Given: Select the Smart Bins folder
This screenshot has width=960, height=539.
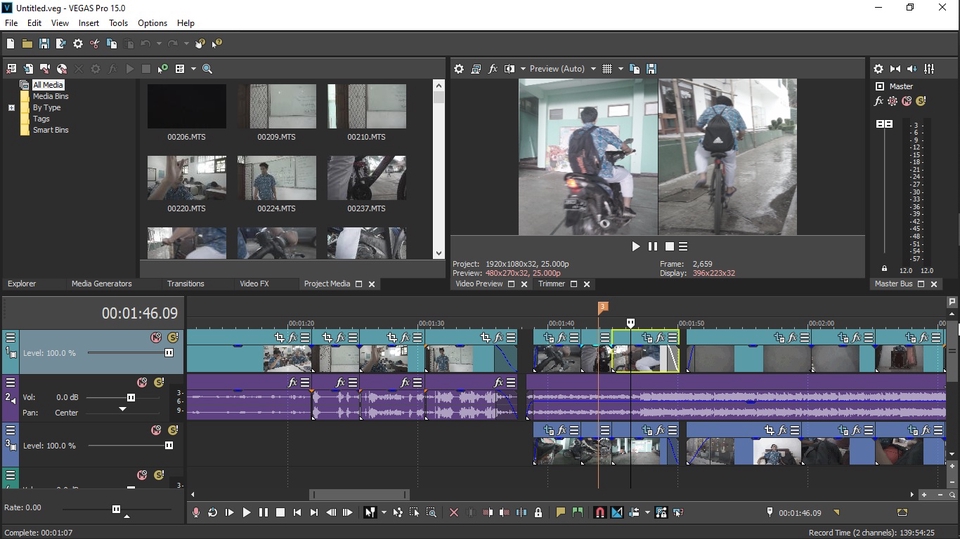Looking at the screenshot, I should click(50, 130).
